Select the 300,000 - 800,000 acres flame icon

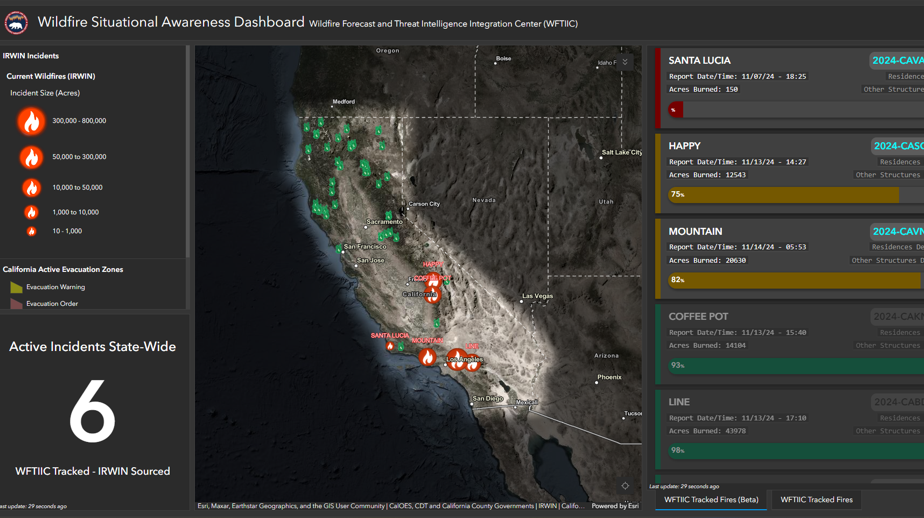[x=31, y=121]
